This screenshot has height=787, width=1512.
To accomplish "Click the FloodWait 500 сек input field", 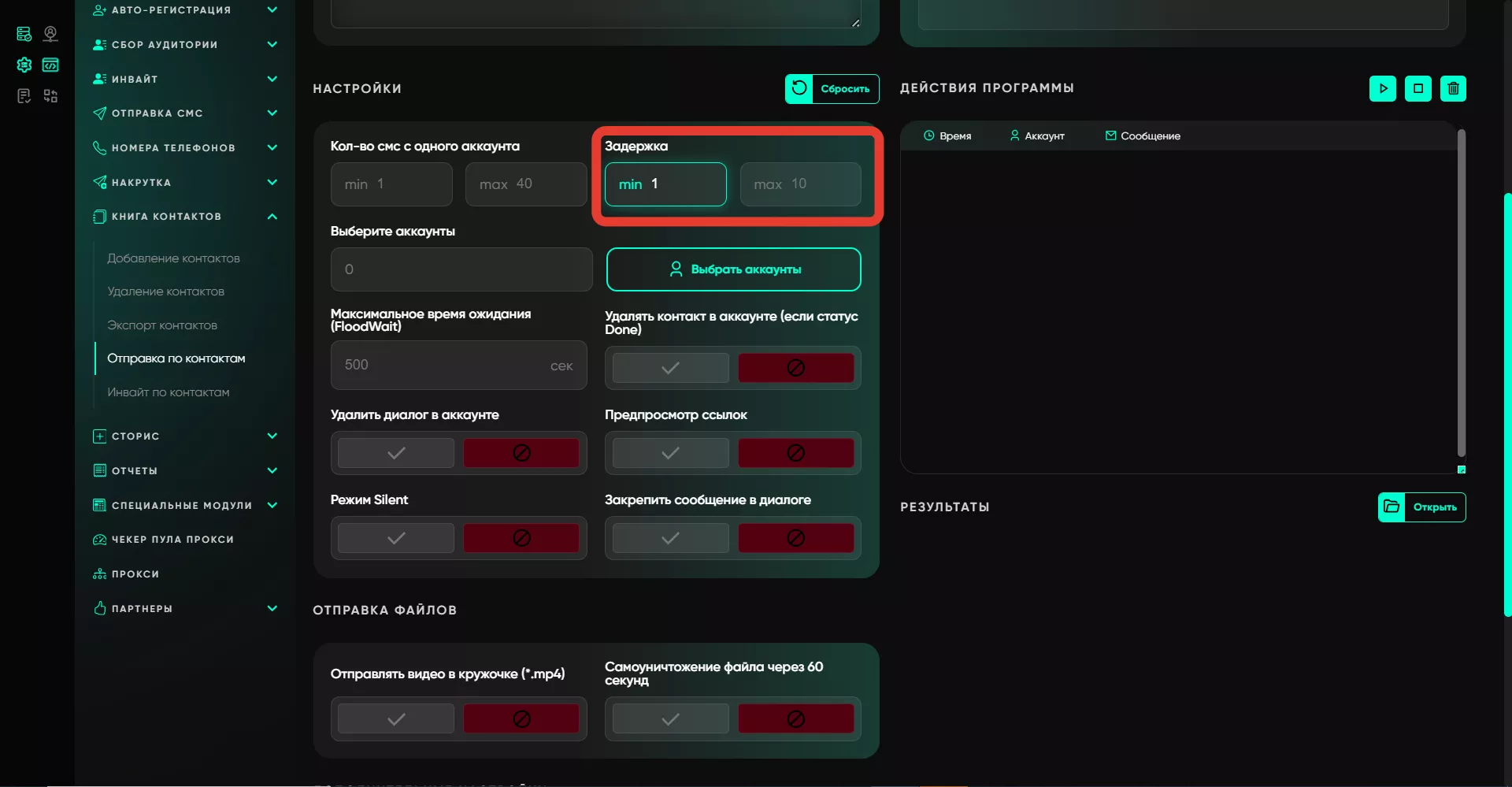I will pos(458,365).
